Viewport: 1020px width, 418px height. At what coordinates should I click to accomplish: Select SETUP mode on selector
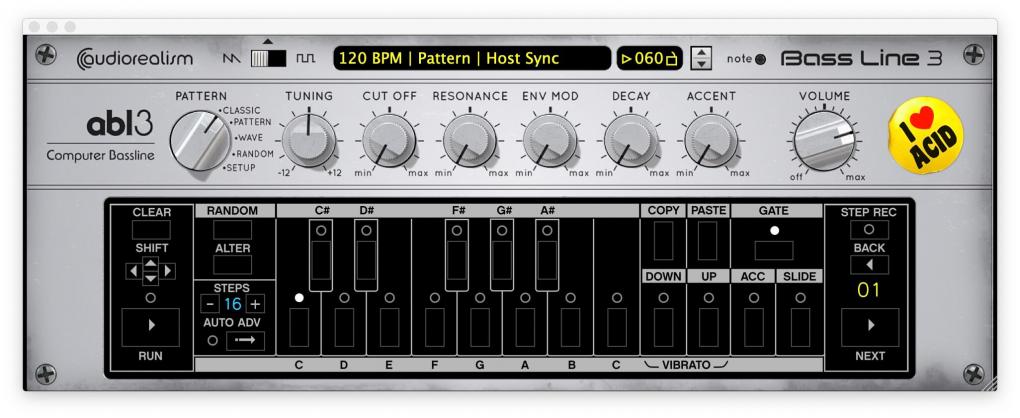(239, 168)
